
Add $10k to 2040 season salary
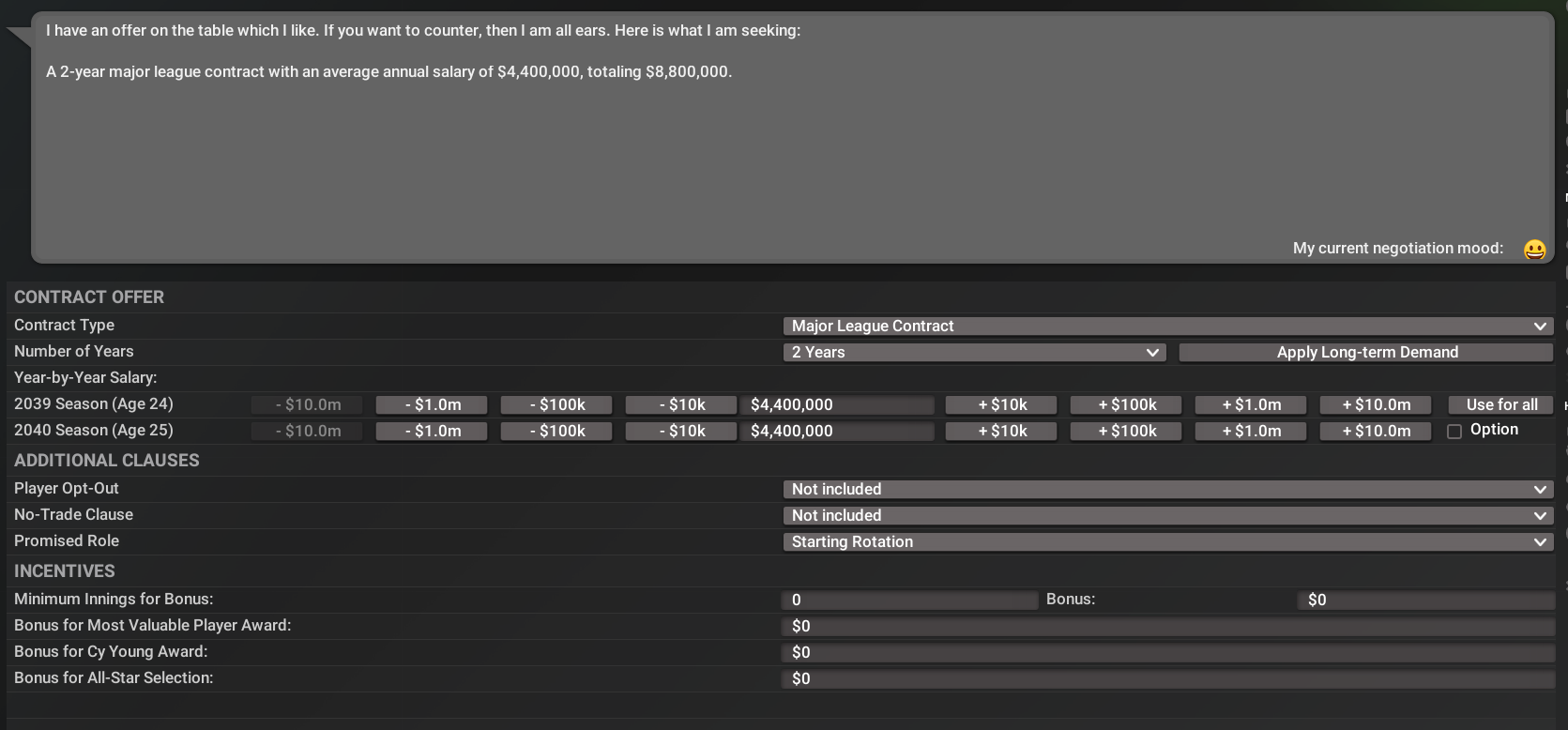click(x=1001, y=431)
